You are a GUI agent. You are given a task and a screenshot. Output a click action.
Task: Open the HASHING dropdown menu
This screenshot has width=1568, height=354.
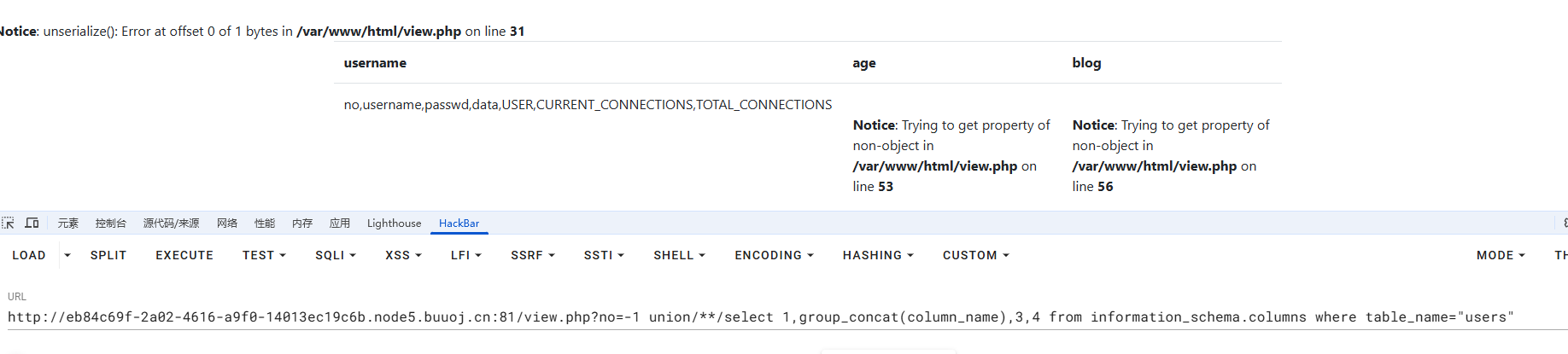878,255
